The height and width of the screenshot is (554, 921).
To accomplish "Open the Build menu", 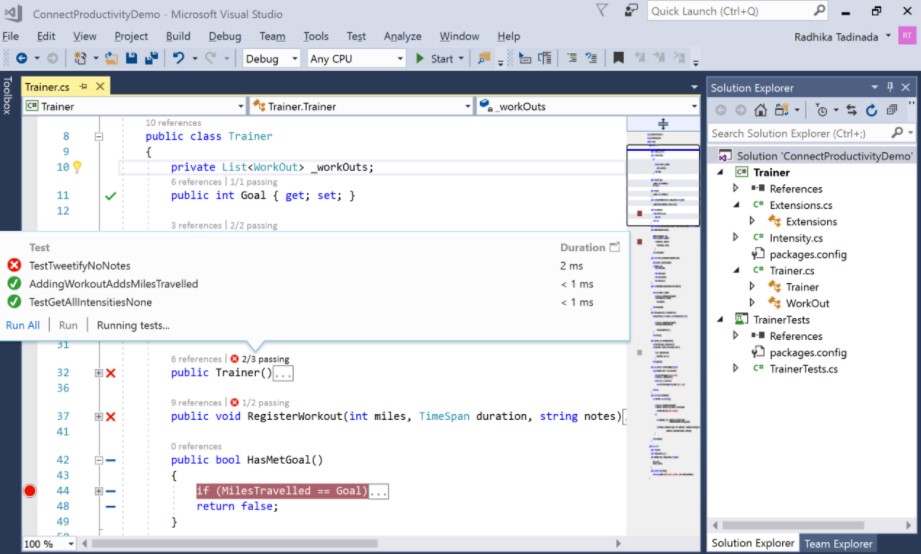I will 178,36.
